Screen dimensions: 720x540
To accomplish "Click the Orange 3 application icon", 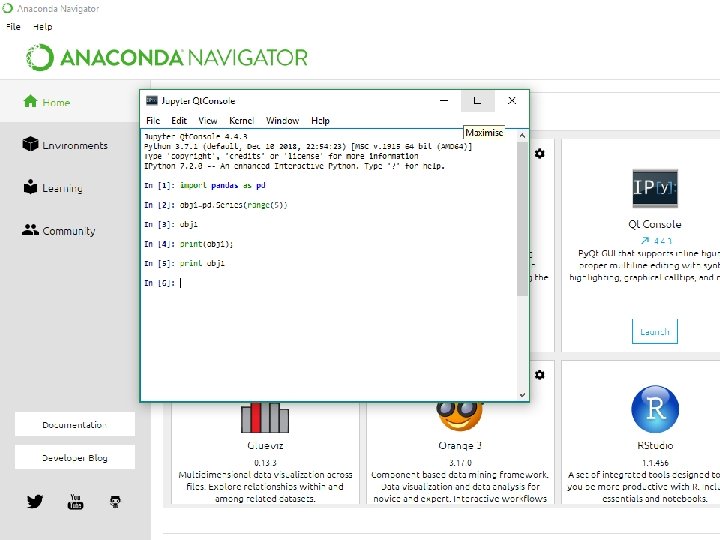I will coord(459,416).
